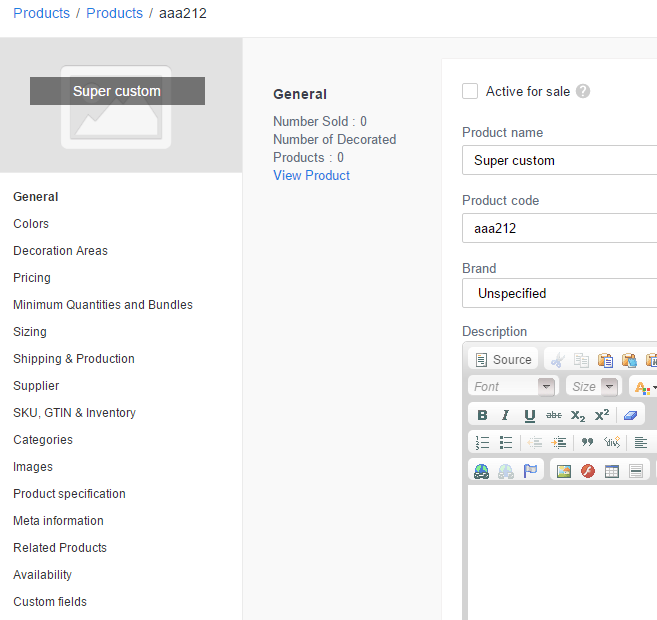Open the General section in sidebar
Viewport: 657px width, 620px height.
[36, 197]
